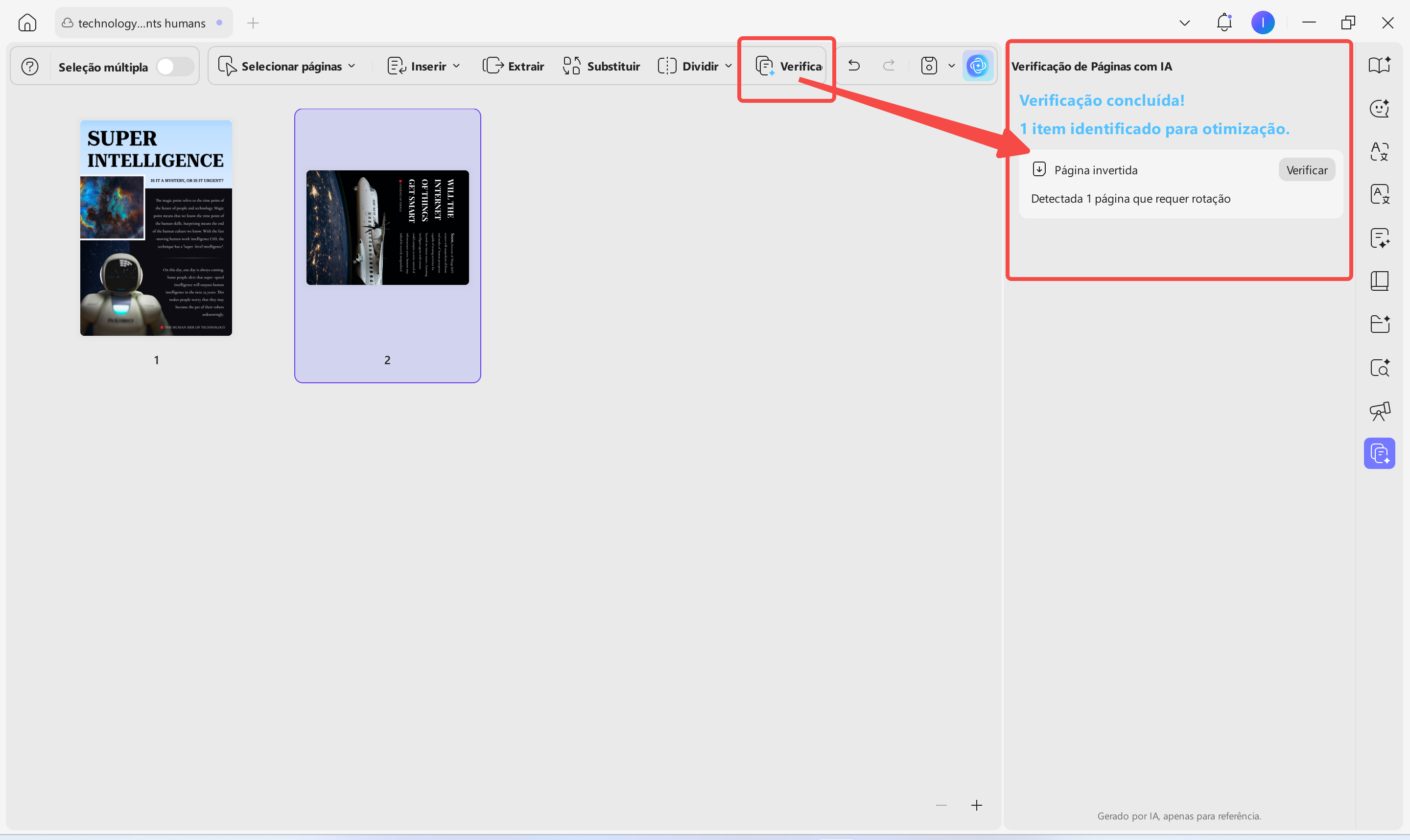Click the Verificar button for inverted page

tap(1306, 170)
